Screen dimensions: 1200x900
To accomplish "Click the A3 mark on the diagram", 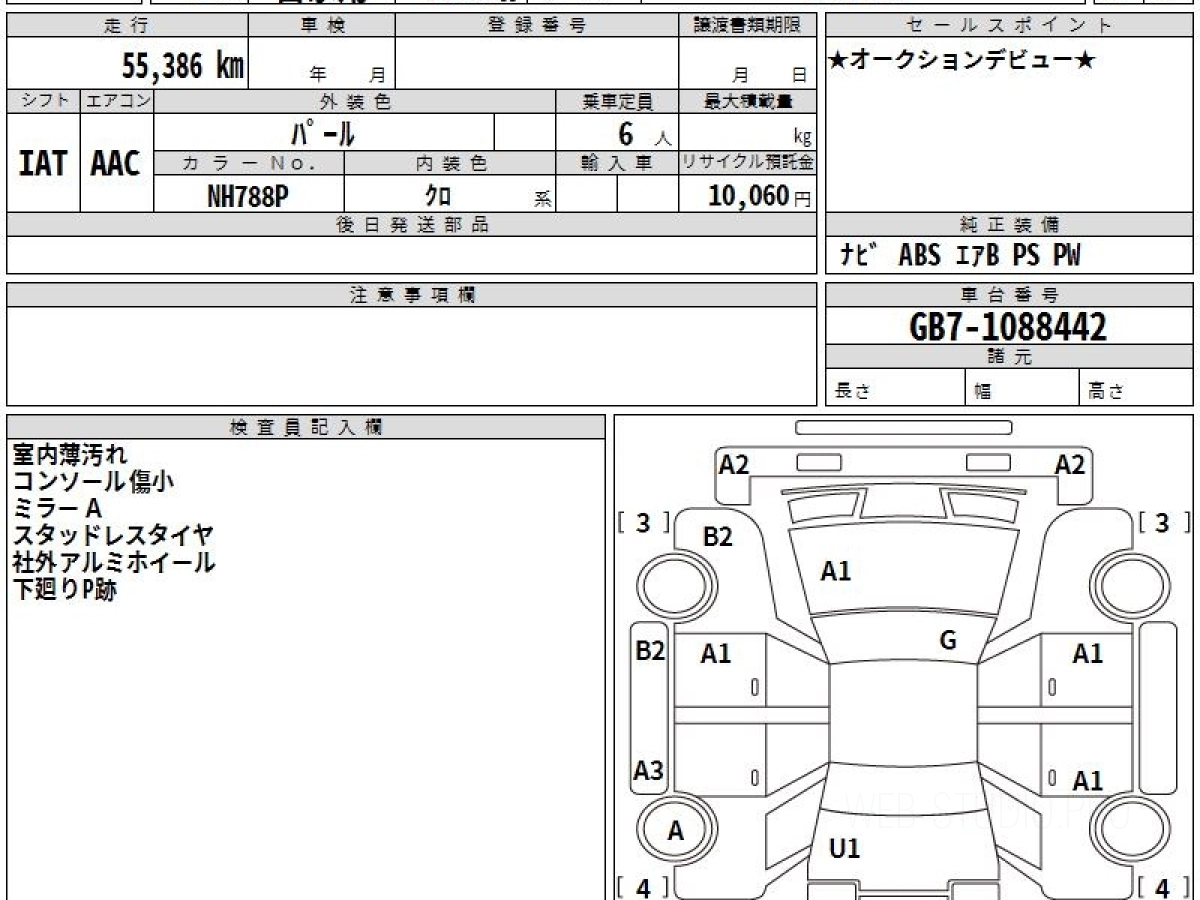I will click(649, 771).
